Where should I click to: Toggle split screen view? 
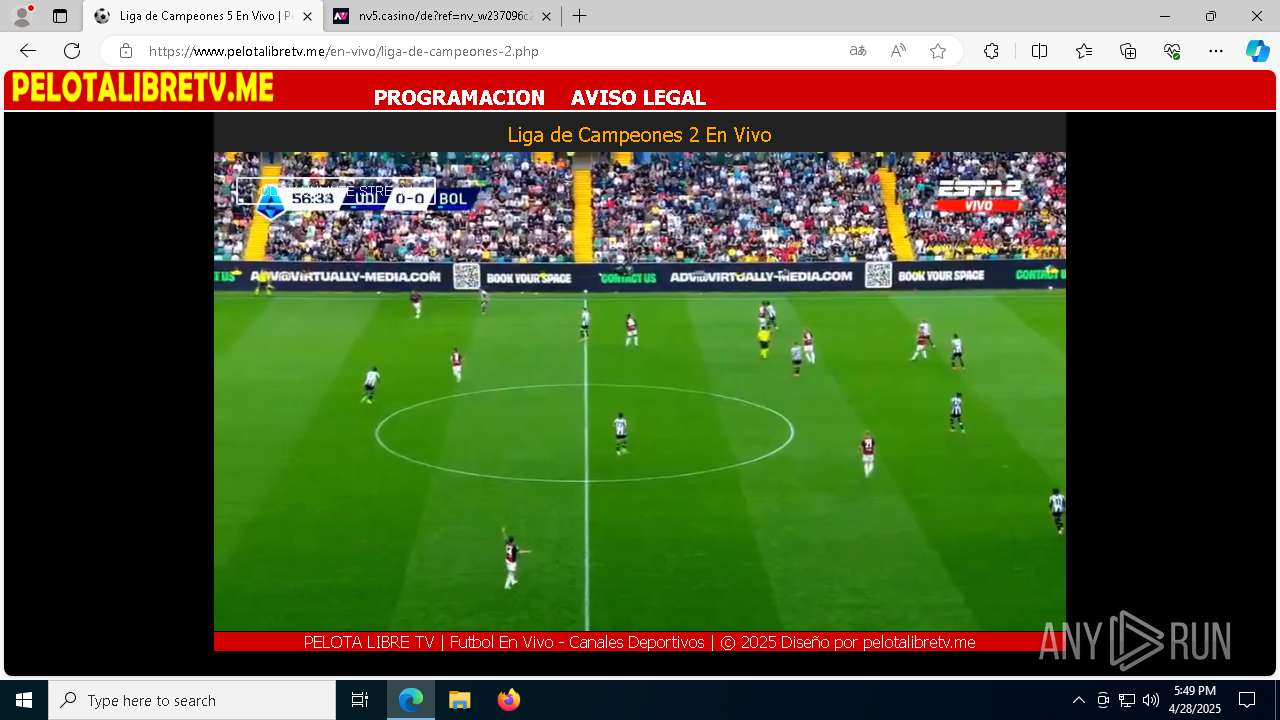[x=1039, y=51]
